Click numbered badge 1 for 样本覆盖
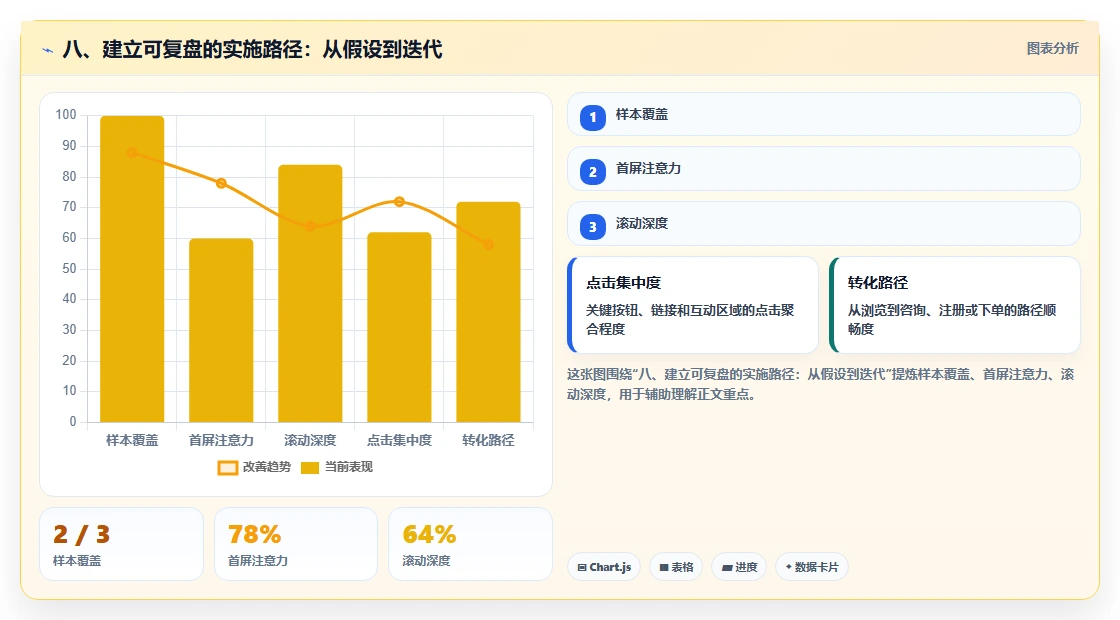The image size is (1120, 620). (x=592, y=117)
